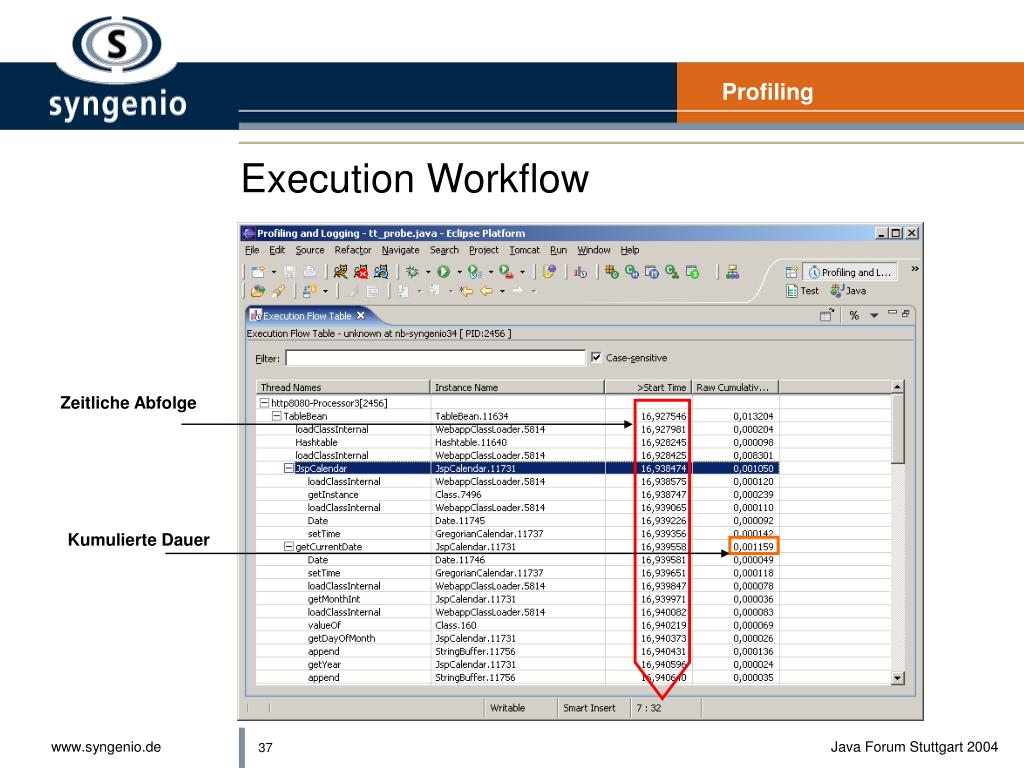This screenshot has width=1024, height=768.
Task: Open the Navigate menu
Action: 400,250
